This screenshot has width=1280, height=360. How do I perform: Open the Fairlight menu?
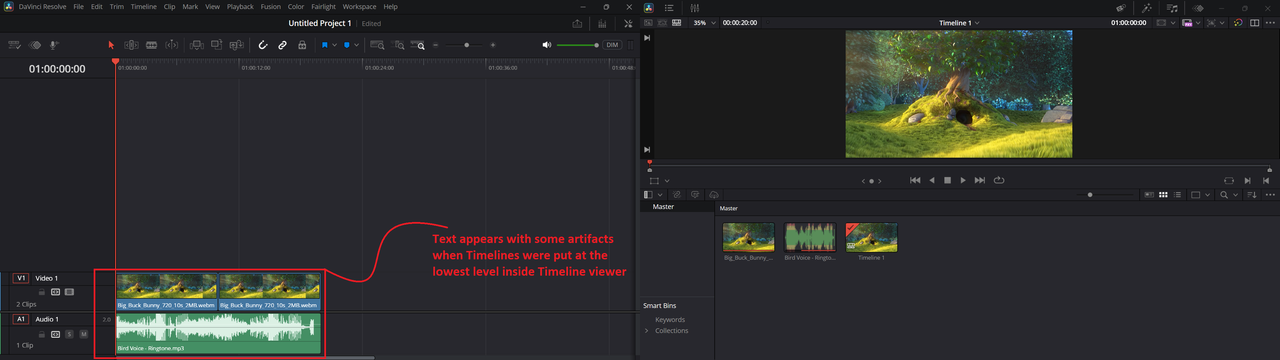(x=323, y=6)
